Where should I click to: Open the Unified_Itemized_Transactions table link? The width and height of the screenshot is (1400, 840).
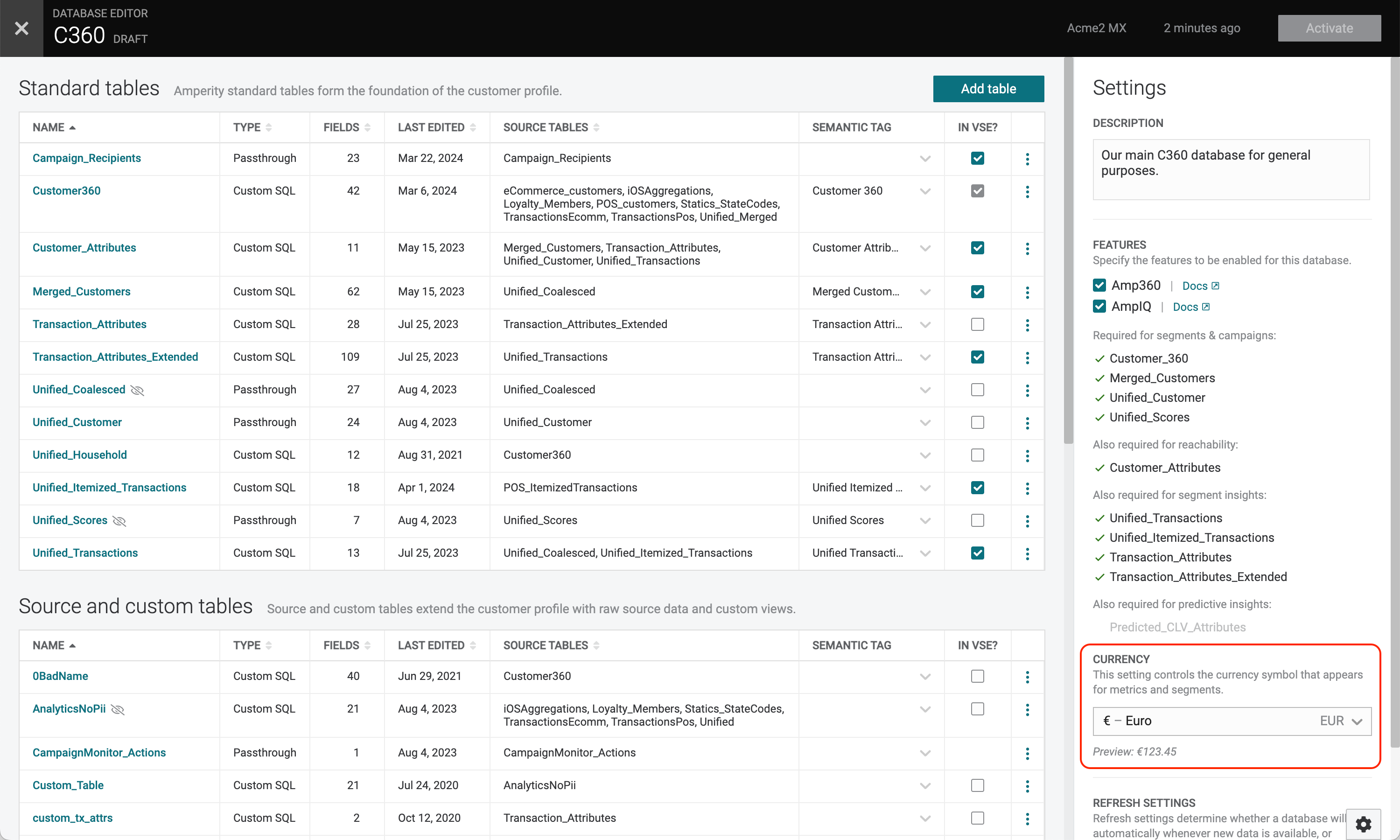point(109,487)
